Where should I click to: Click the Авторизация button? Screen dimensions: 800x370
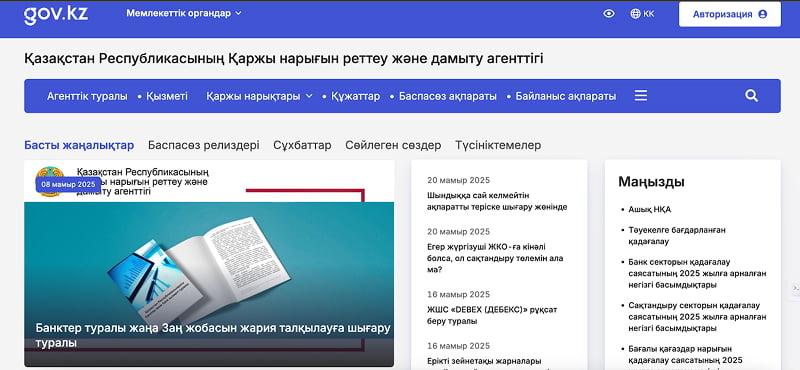(x=730, y=14)
